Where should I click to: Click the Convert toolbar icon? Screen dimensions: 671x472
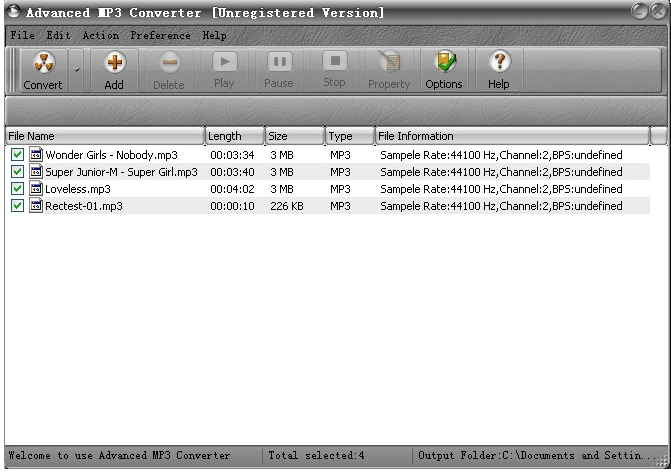click(x=44, y=62)
